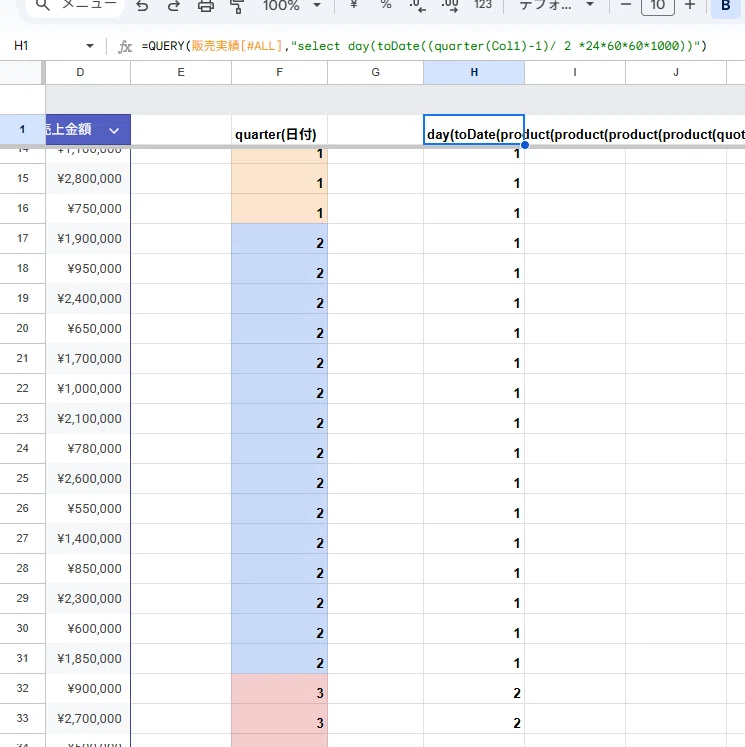Click cell with ¥780,000
This screenshot has width=745, height=747.
coord(88,449)
